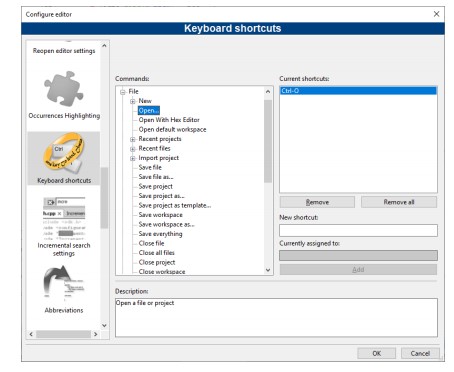Click the OK button

click(376, 353)
